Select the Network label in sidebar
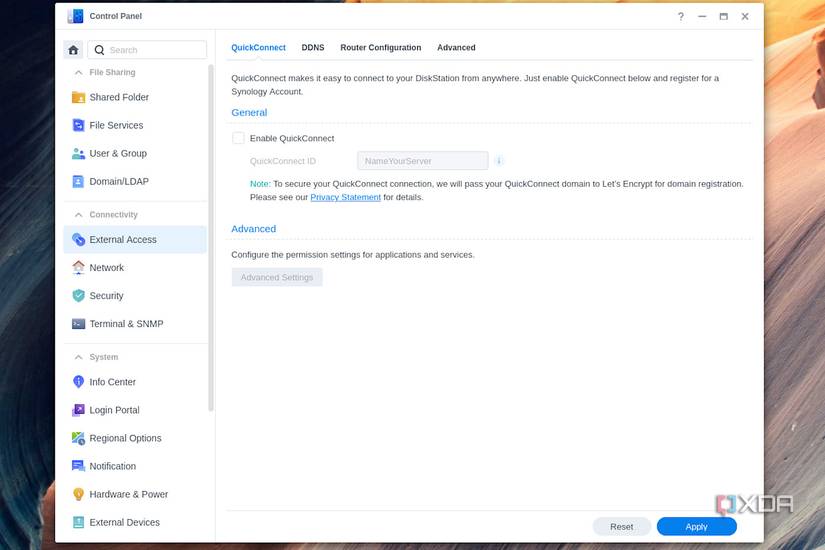The width and height of the screenshot is (825, 550). coord(107,267)
